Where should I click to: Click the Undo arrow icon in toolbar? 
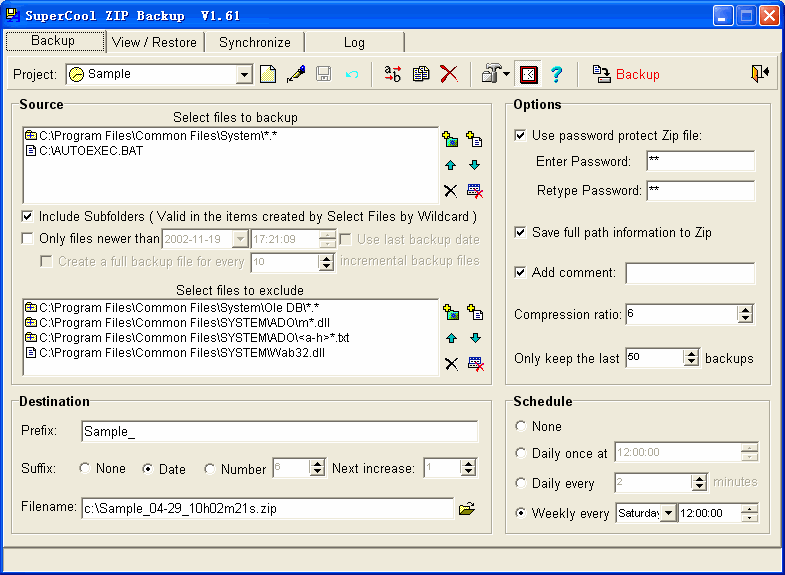click(352, 75)
